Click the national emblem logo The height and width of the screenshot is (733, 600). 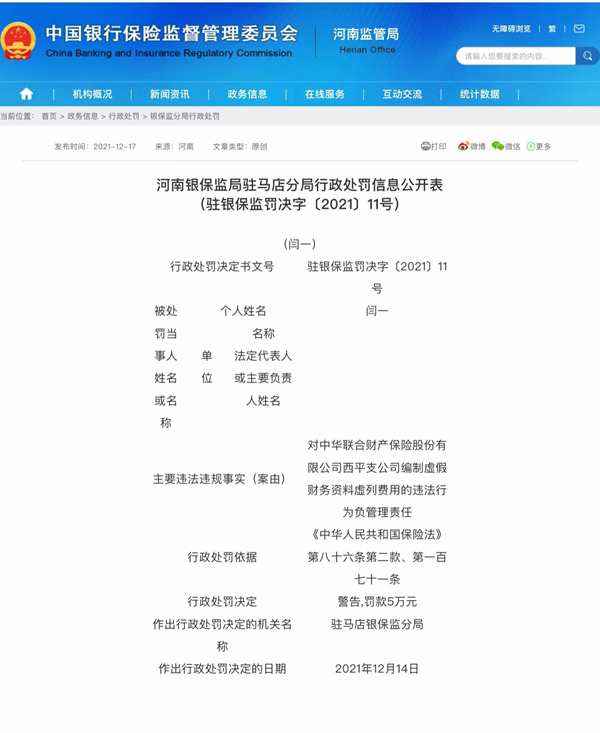[18, 40]
